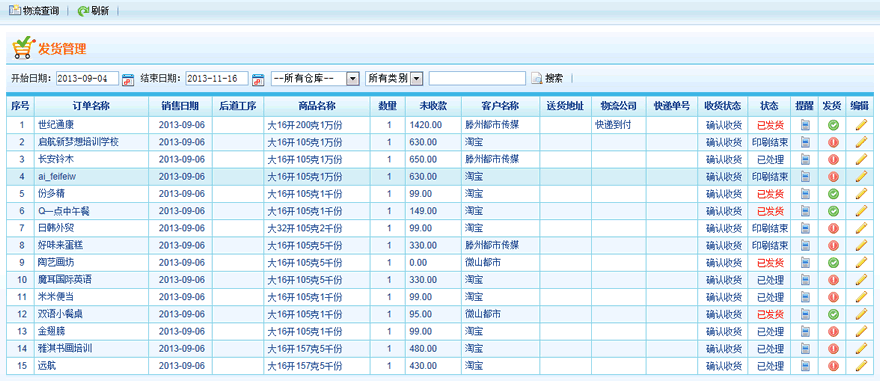
Task: Expand the 所有类别 category dropdown
Action: click(393, 79)
